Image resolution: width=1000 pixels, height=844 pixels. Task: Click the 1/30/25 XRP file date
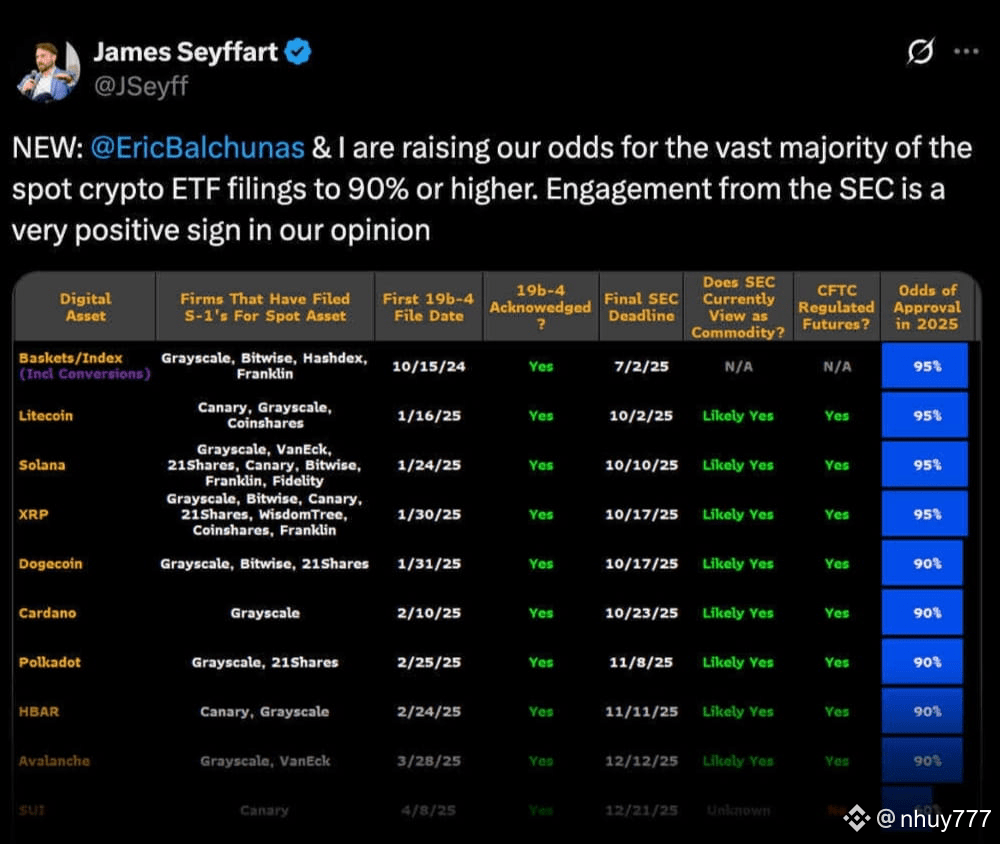(429, 514)
